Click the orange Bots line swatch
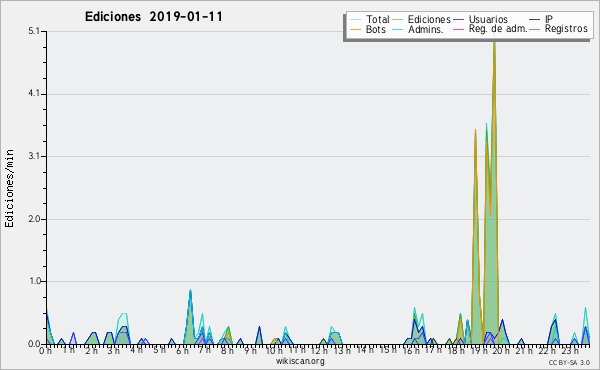600x370 pixels. [355, 29]
